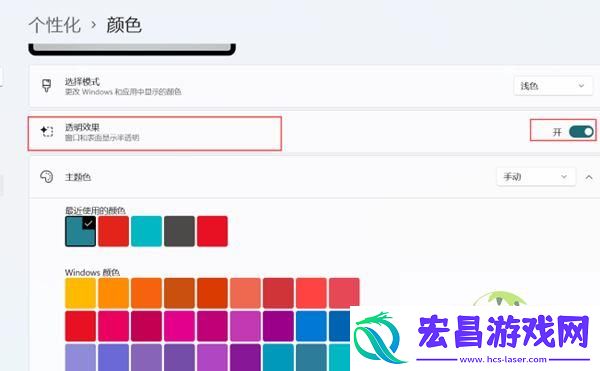Image resolution: width=600 pixels, height=371 pixels.
Task: Choose the second second-row pink-crimson swatch
Action: pos(113,326)
